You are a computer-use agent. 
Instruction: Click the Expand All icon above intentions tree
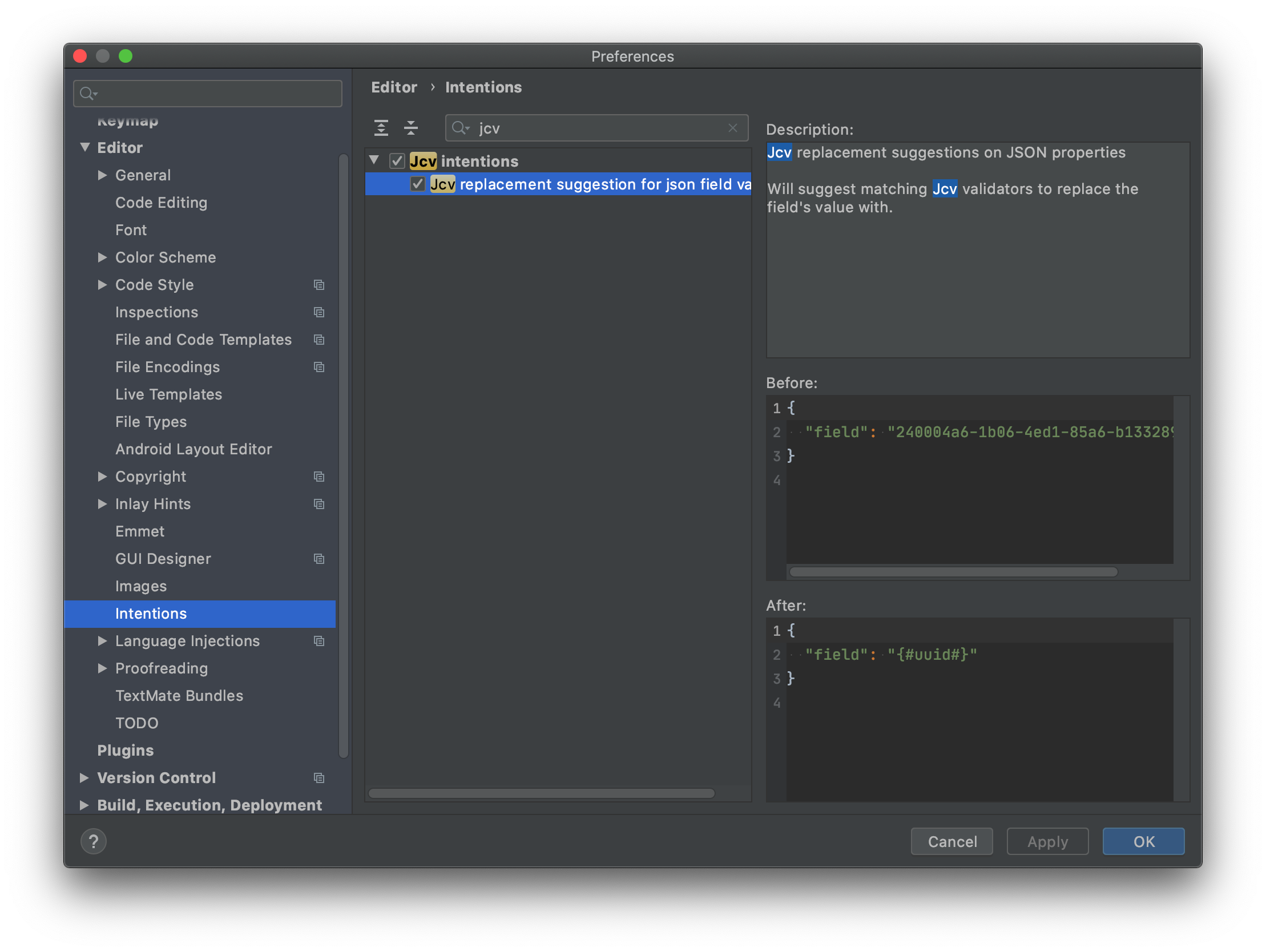pos(381,128)
